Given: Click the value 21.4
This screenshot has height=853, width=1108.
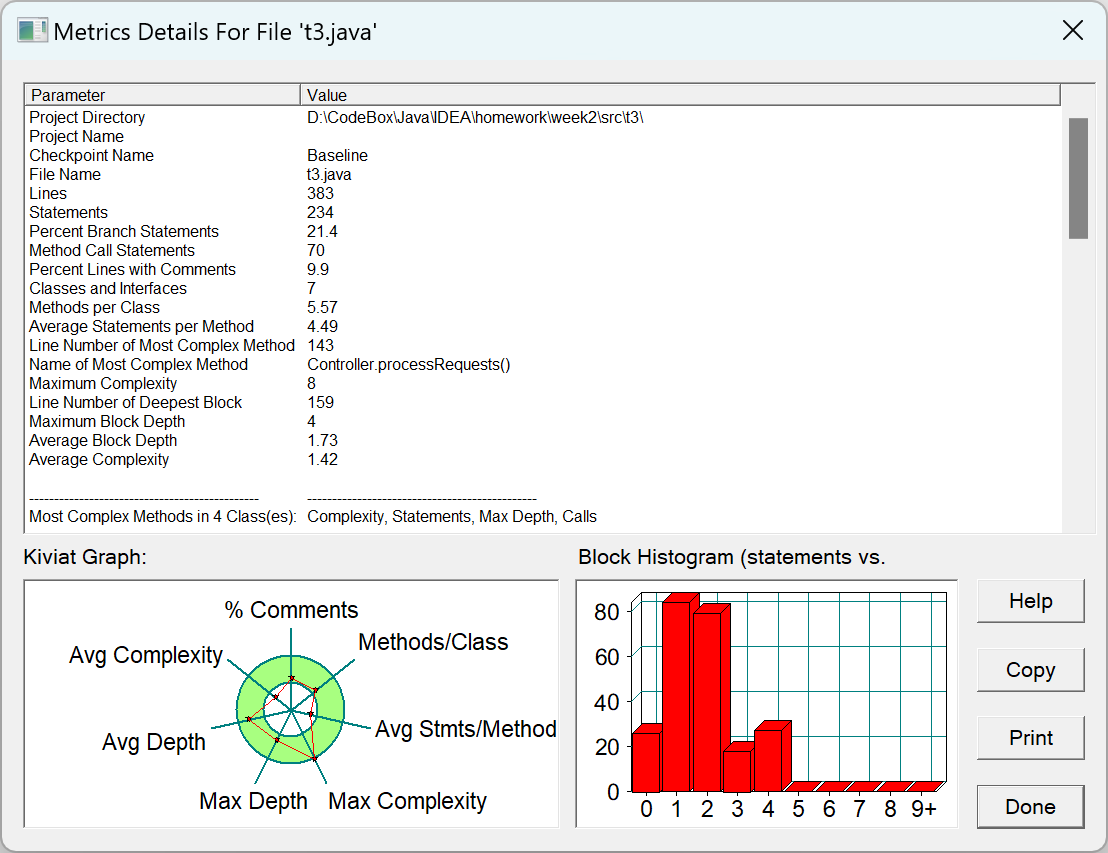Looking at the screenshot, I should tap(322, 232).
